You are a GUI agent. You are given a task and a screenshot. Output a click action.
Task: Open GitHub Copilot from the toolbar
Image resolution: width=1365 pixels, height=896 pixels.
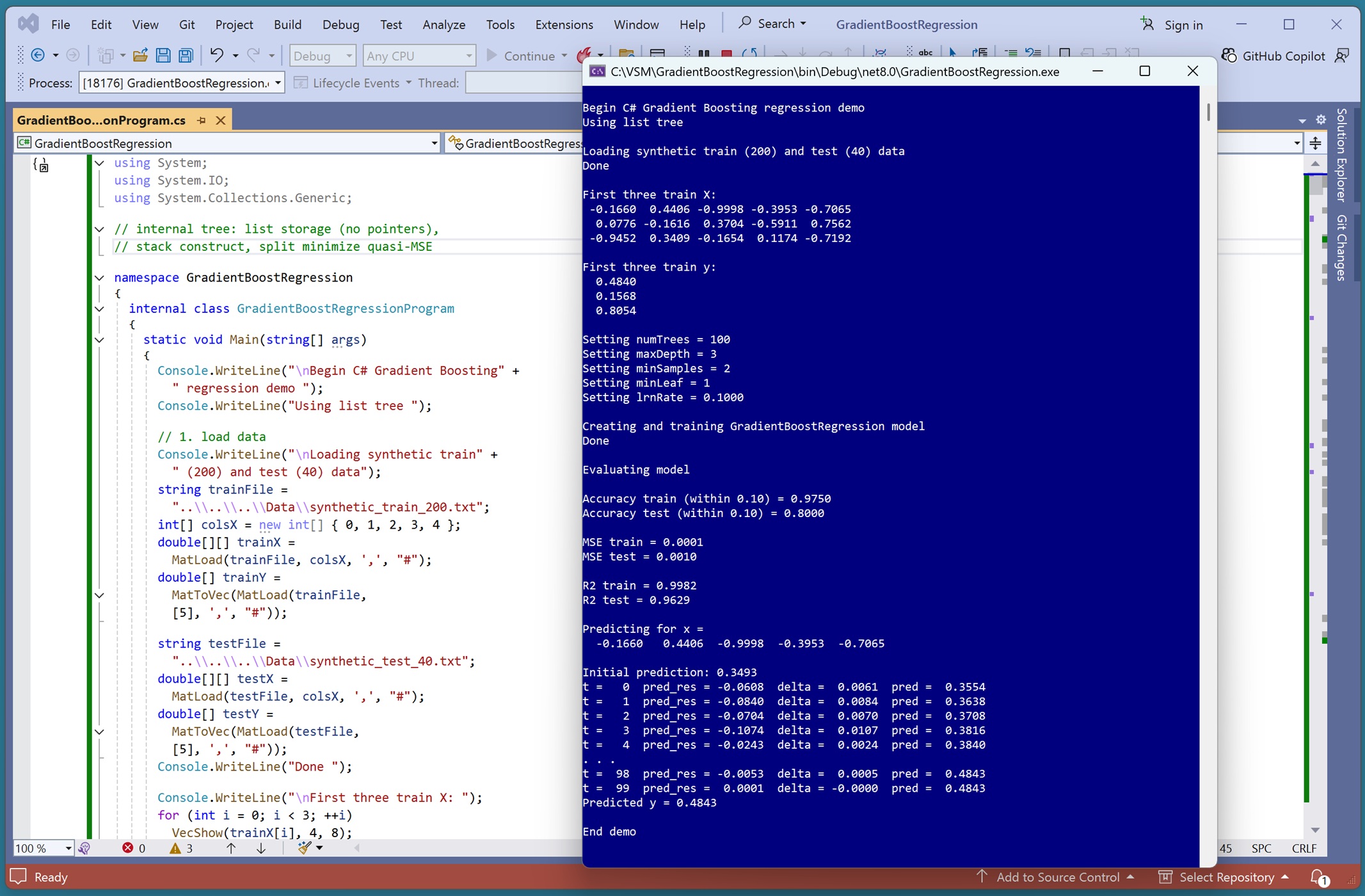coord(1273,56)
